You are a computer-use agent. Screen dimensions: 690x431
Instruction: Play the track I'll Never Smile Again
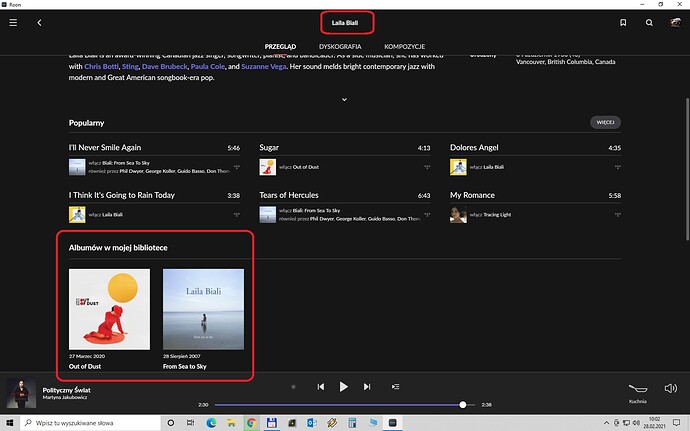tap(105, 147)
